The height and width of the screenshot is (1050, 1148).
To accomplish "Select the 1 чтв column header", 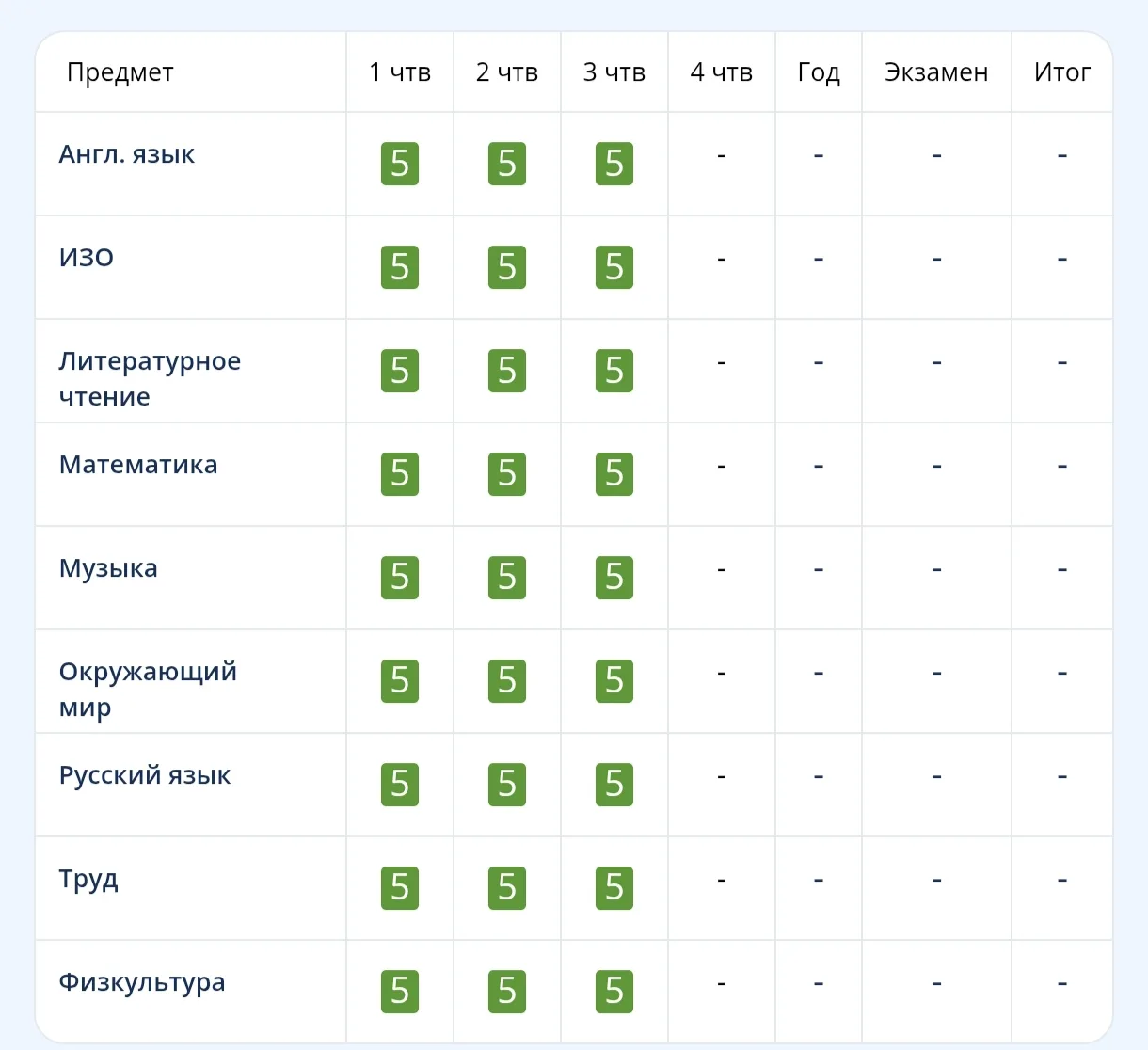I will click(x=400, y=72).
